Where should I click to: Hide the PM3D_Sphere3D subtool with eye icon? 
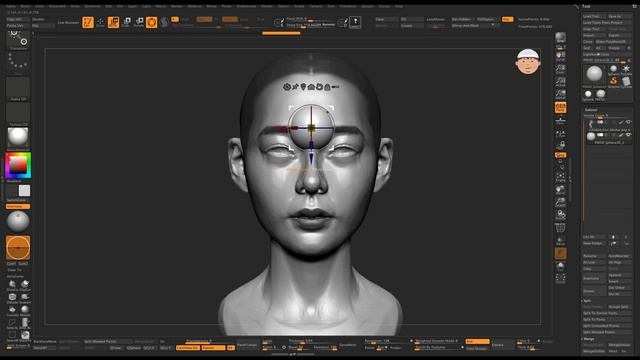[628, 135]
